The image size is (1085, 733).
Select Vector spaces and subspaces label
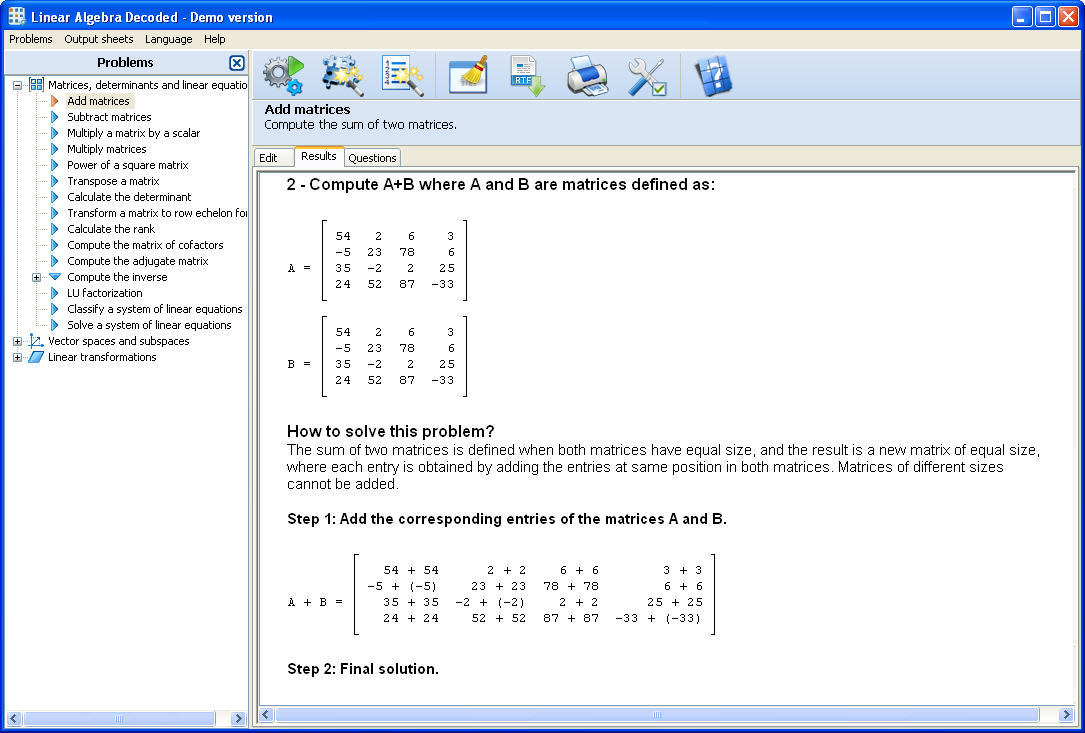click(118, 341)
